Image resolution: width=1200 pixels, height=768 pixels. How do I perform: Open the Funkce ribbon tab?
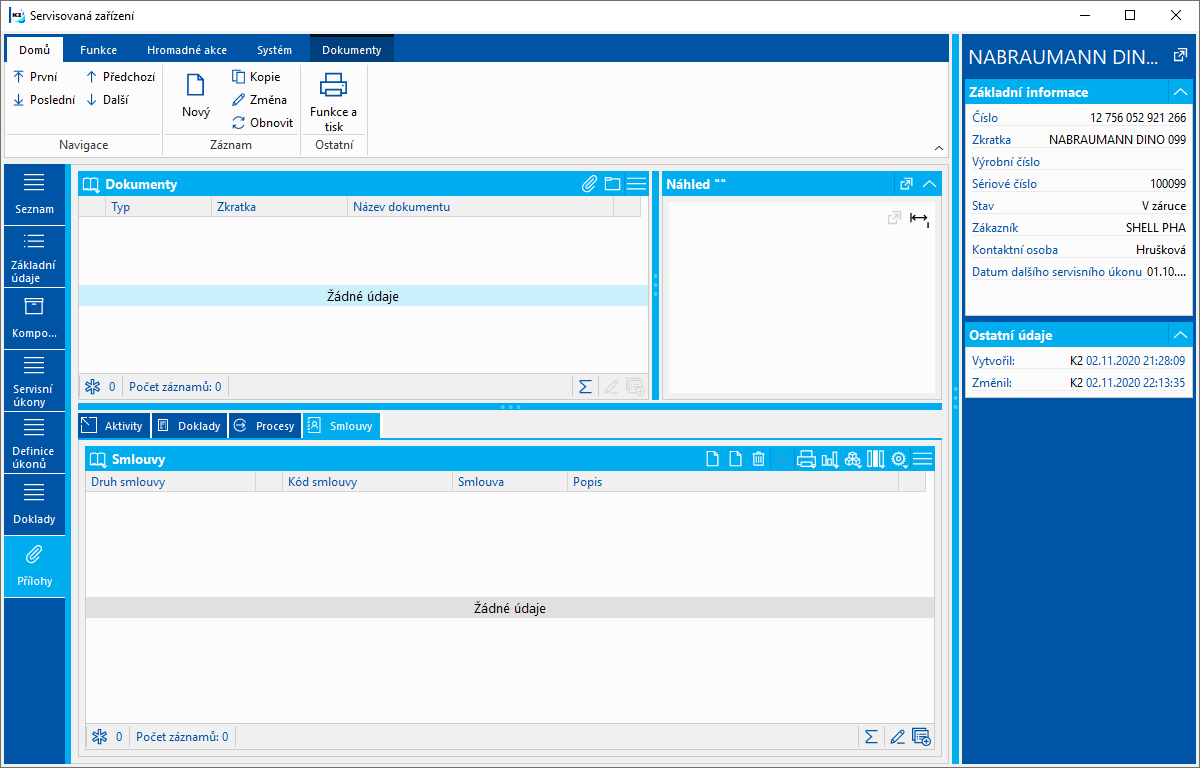click(x=99, y=50)
